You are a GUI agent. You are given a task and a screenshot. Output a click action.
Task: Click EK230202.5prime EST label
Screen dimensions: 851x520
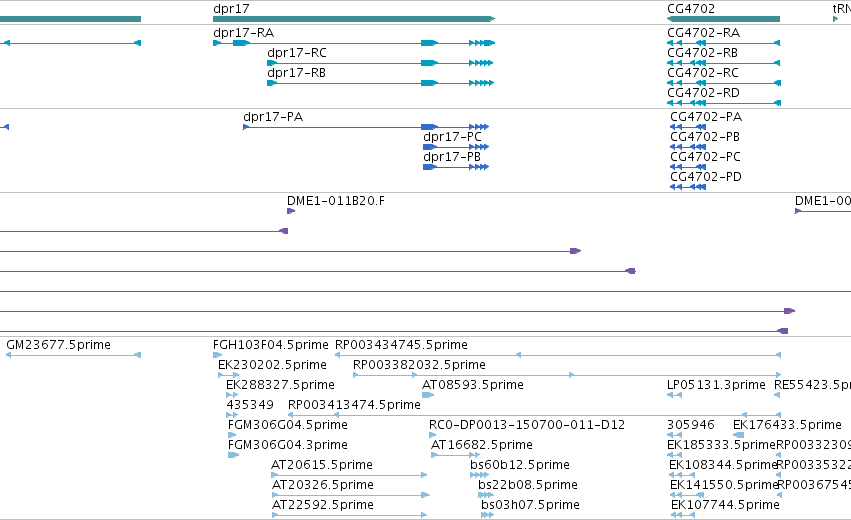(272, 365)
